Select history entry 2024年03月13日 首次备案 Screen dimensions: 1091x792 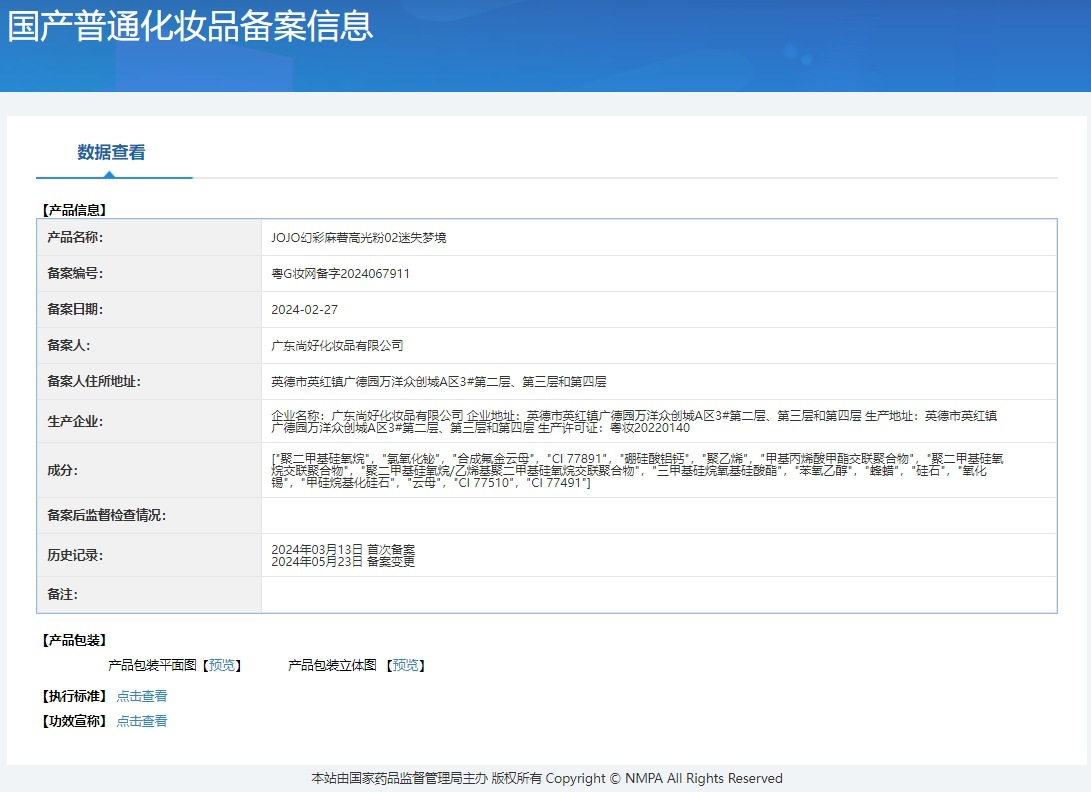point(343,549)
